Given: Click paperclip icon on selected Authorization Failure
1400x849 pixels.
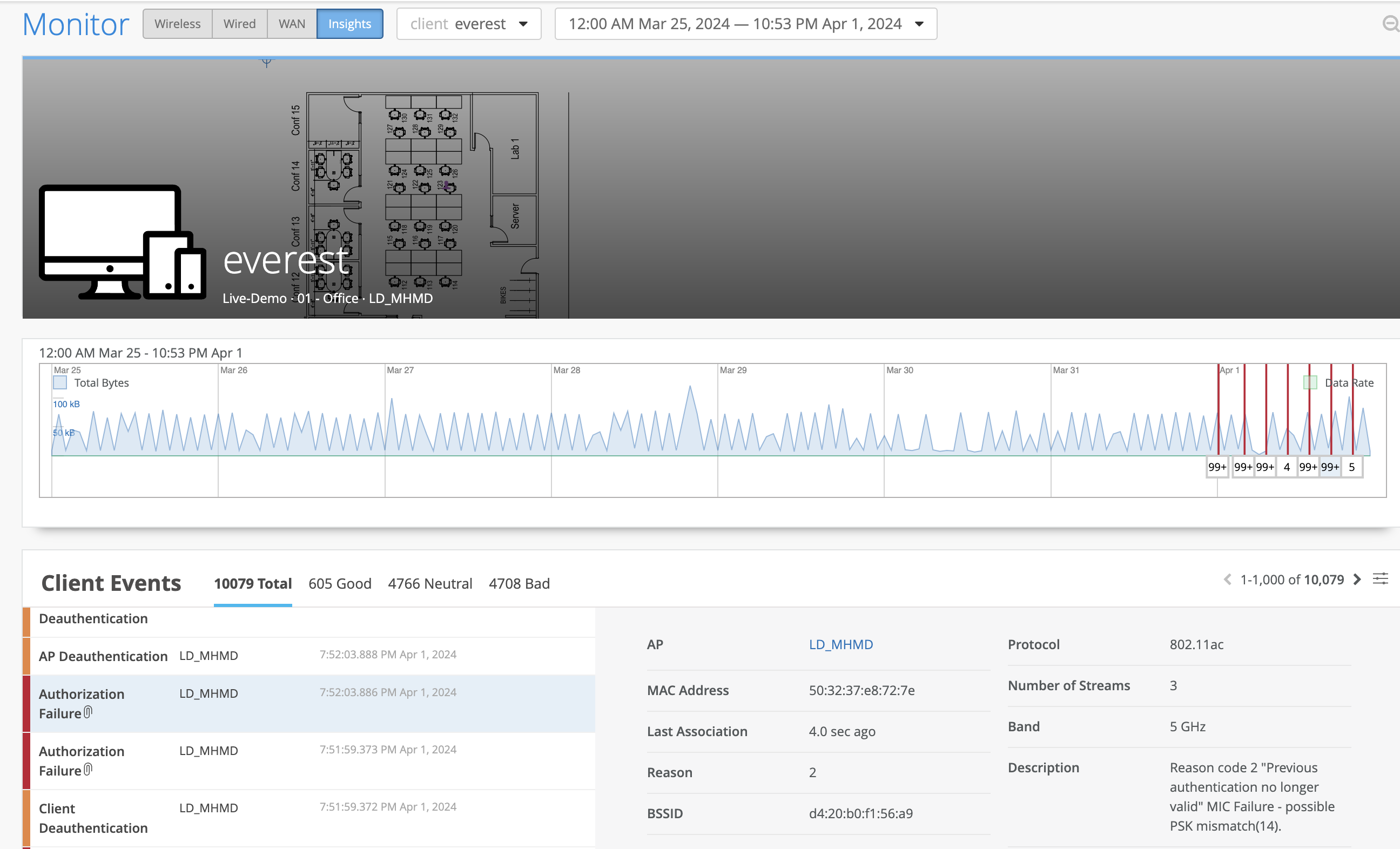Looking at the screenshot, I should point(88,712).
